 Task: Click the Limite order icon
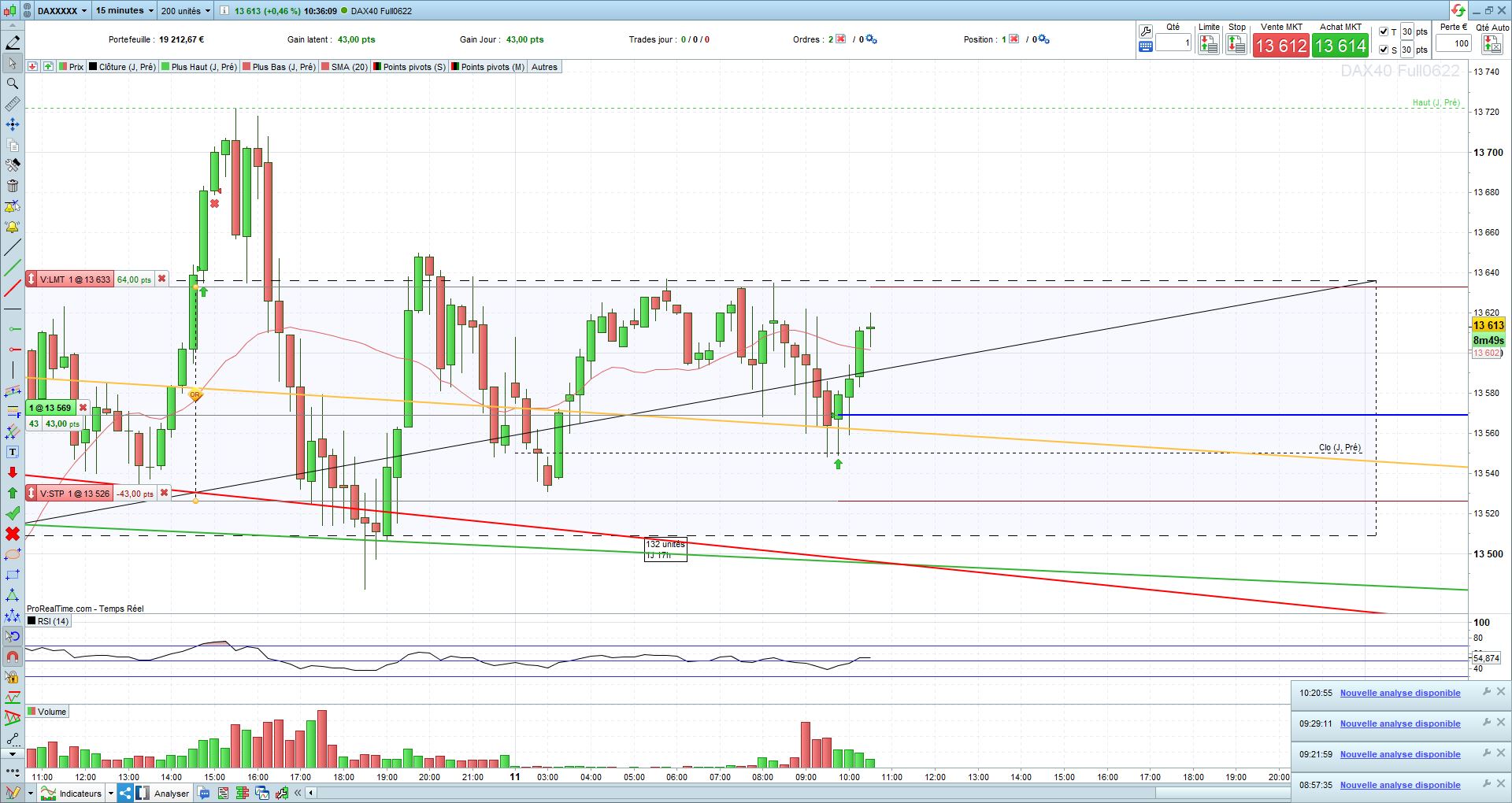pyautogui.click(x=1209, y=45)
